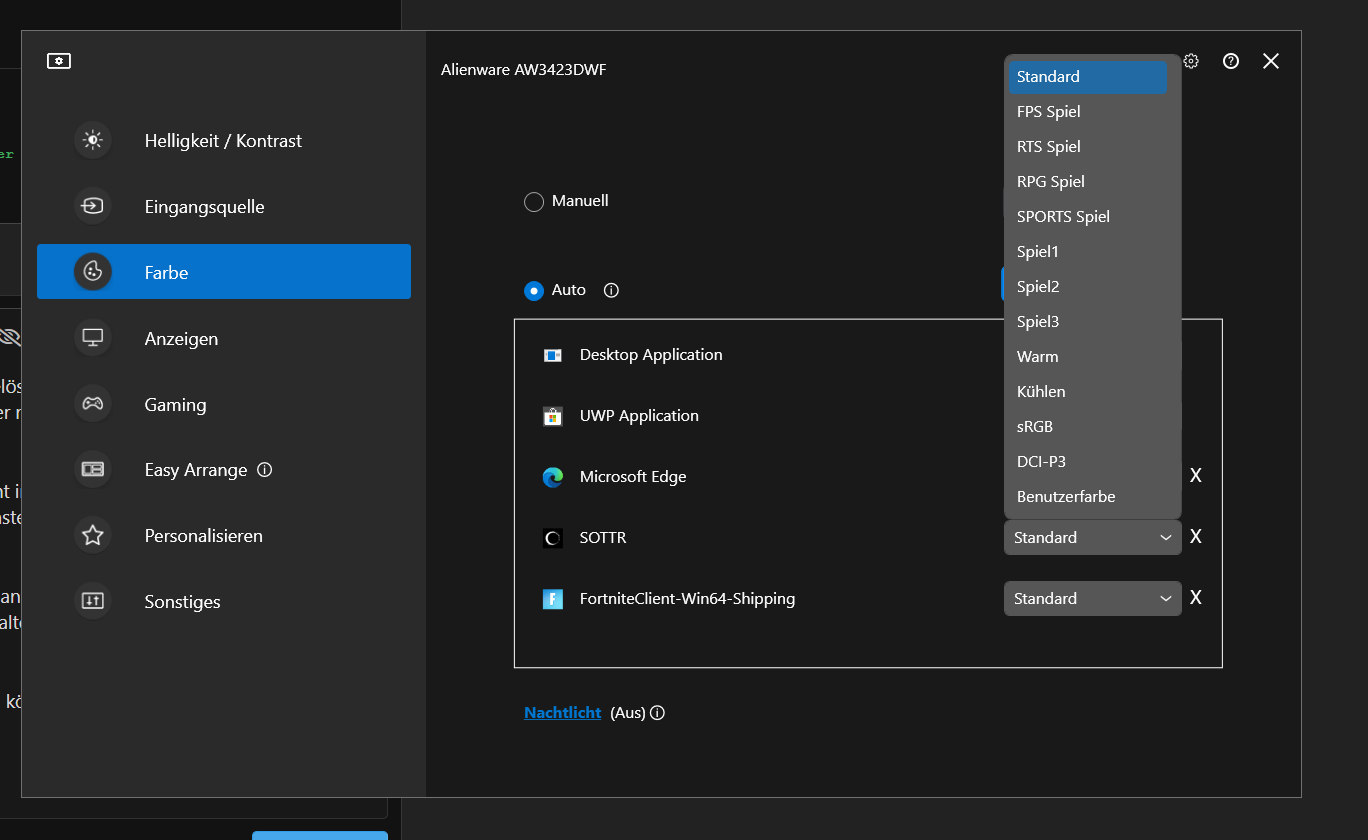Pick Spiel1 from the preset list
Image resolution: width=1368 pixels, height=840 pixels.
coord(1088,252)
